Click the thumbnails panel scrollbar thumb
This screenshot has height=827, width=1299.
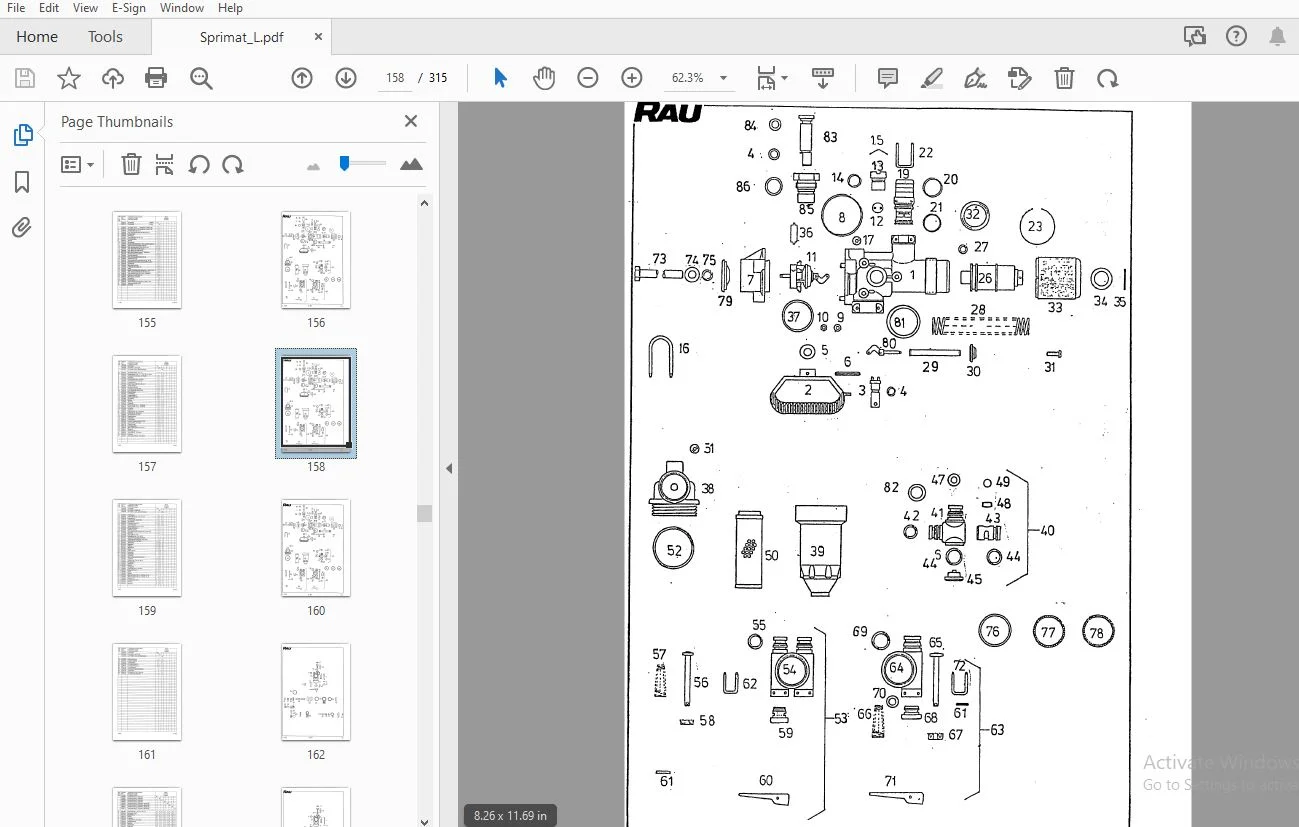tap(425, 513)
